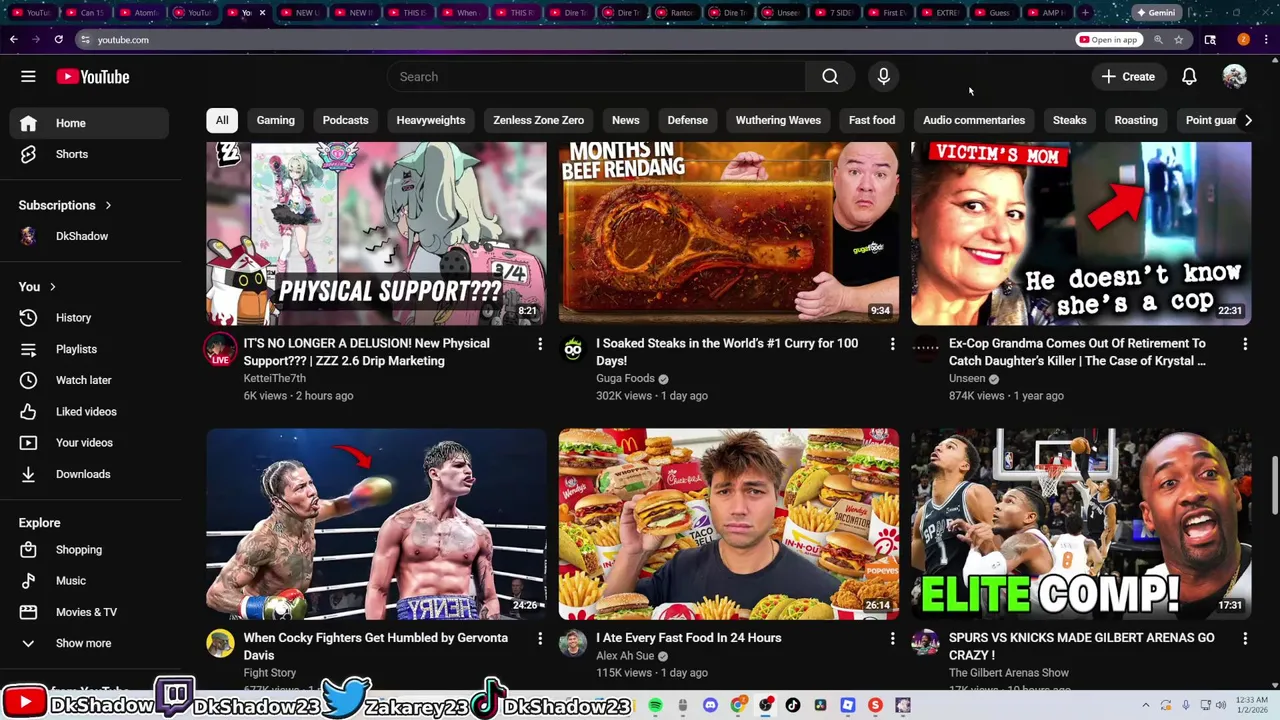Open Playlists in the sidebar
Viewport: 1280px width, 720px height.
click(90, 349)
